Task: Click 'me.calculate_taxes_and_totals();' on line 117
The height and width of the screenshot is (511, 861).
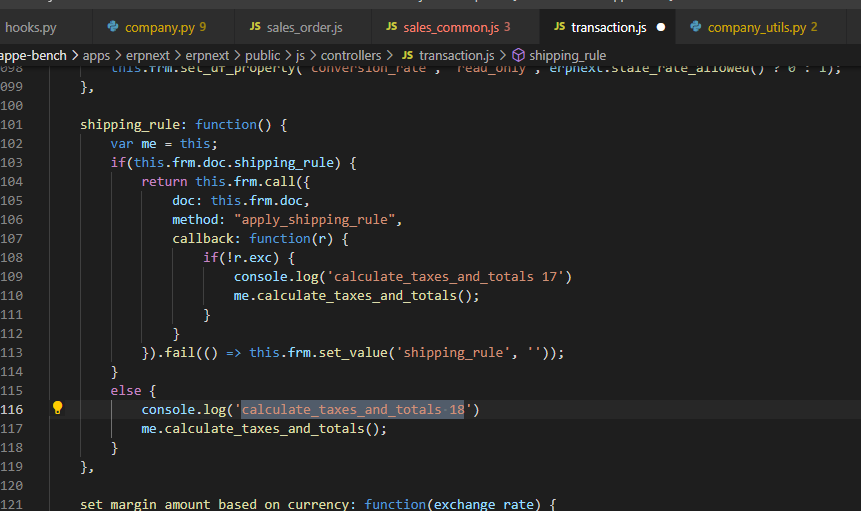Action: point(264,429)
